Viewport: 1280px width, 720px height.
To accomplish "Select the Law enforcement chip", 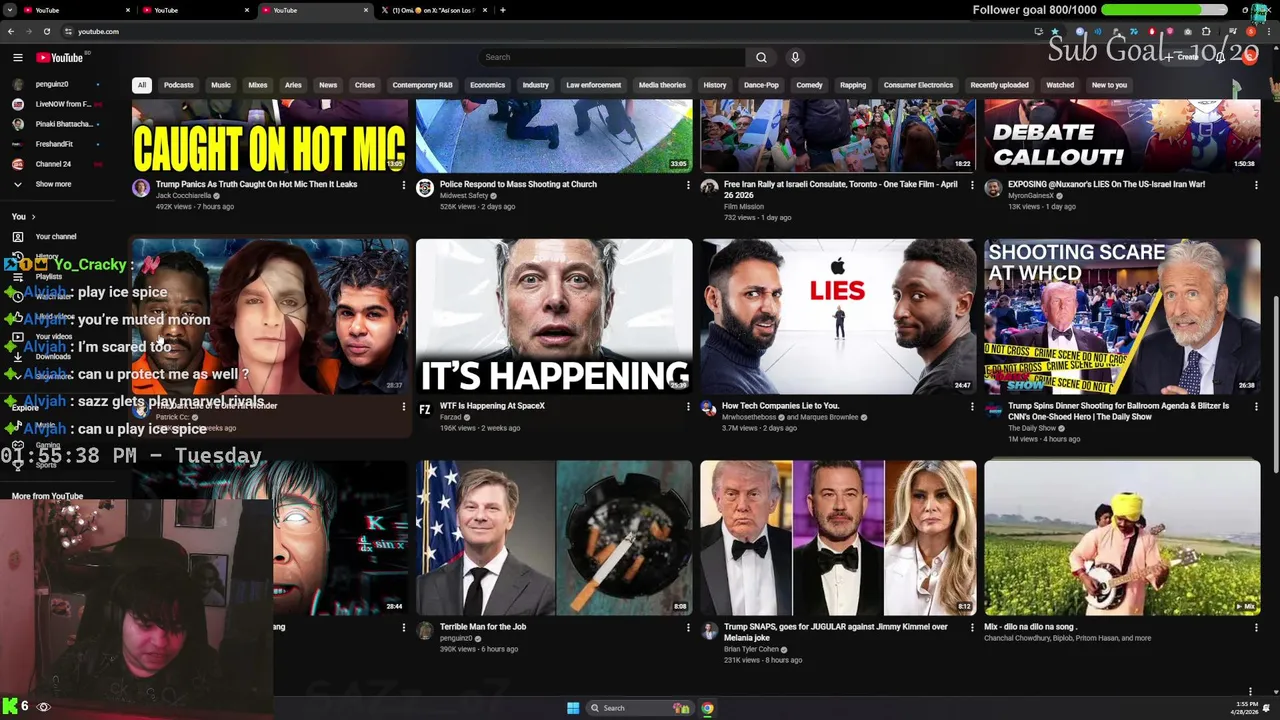I will click(x=594, y=85).
